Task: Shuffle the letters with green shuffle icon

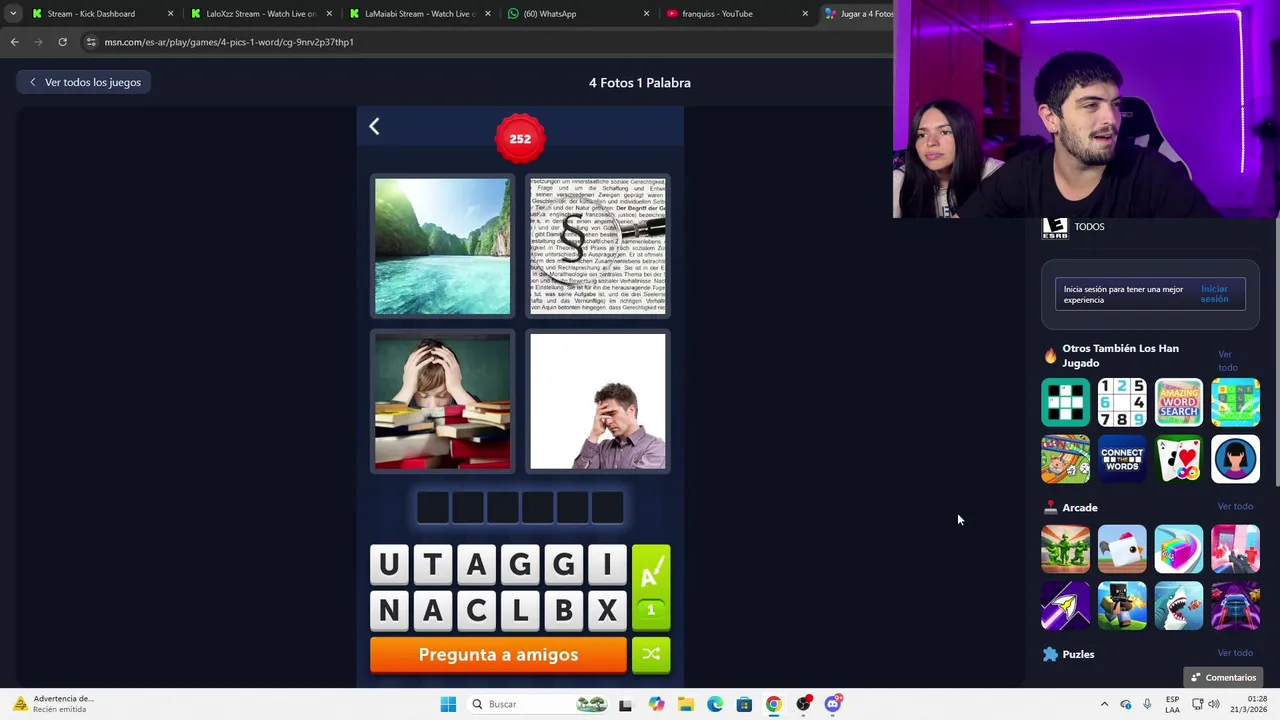Action: point(651,654)
